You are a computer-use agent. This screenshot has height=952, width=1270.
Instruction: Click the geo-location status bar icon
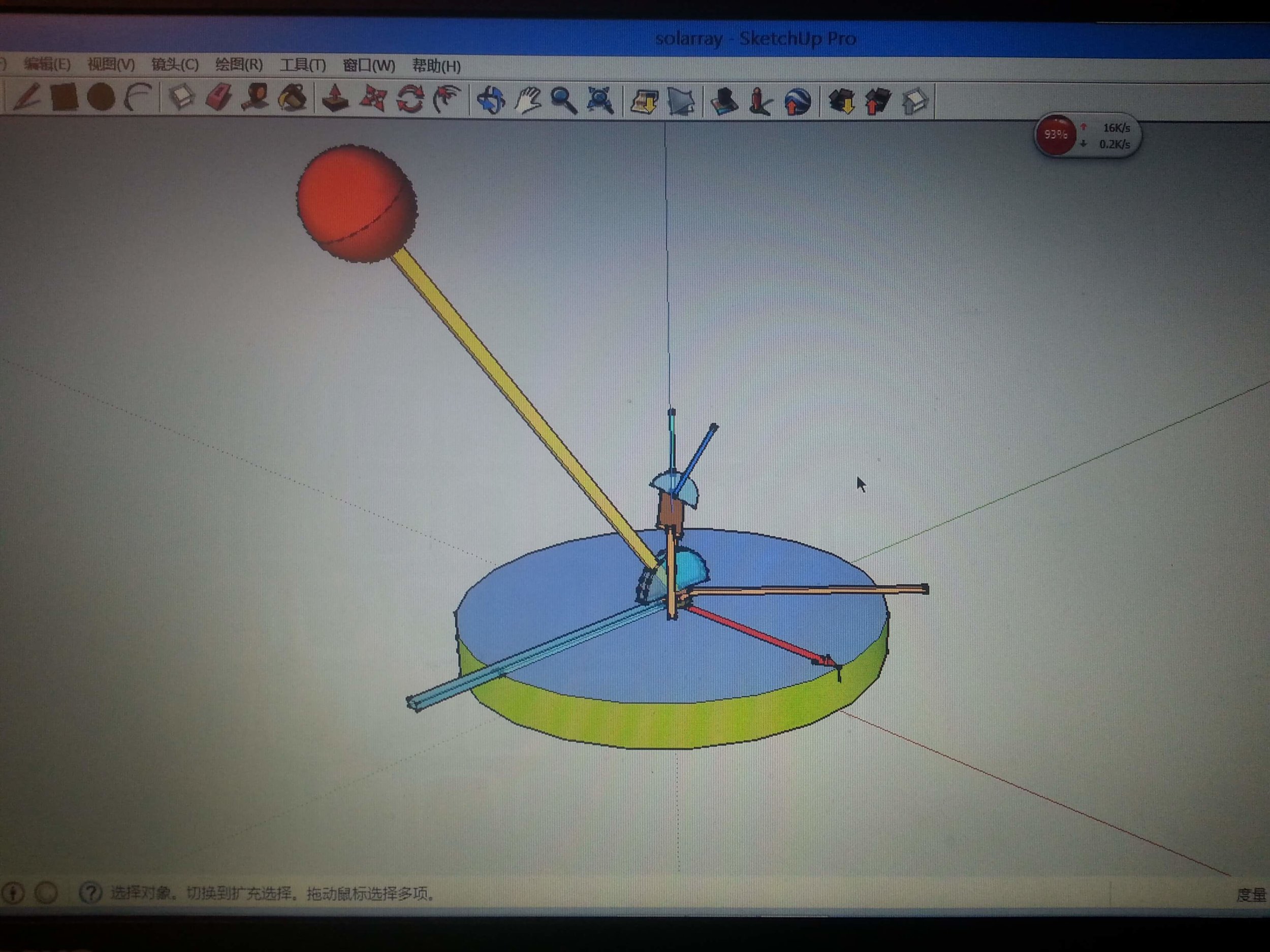(x=13, y=892)
